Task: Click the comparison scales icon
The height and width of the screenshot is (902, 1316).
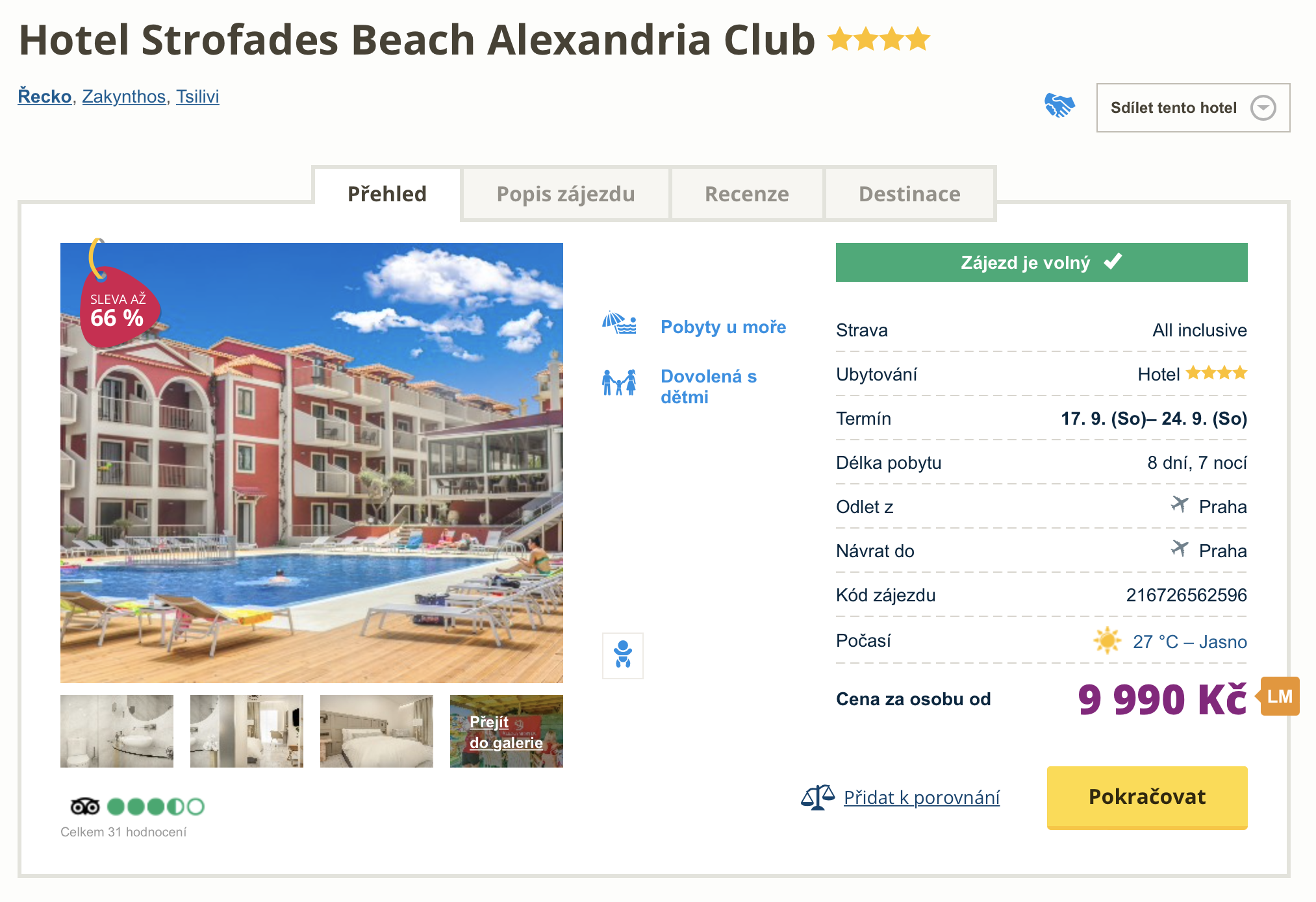Action: pyautogui.click(x=817, y=797)
